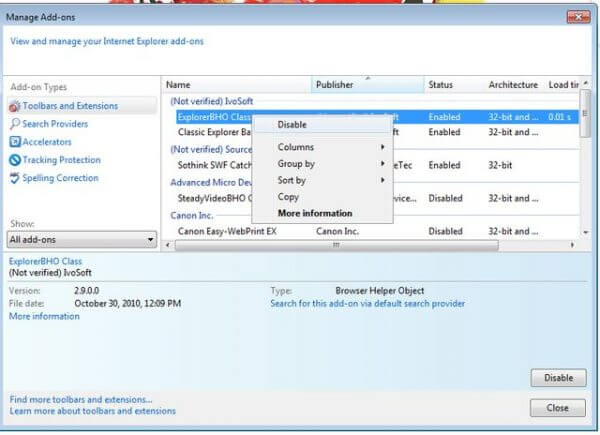The height and width of the screenshot is (435, 600).
Task: Click the Advanced Micro Devices group header
Action: pos(211,182)
